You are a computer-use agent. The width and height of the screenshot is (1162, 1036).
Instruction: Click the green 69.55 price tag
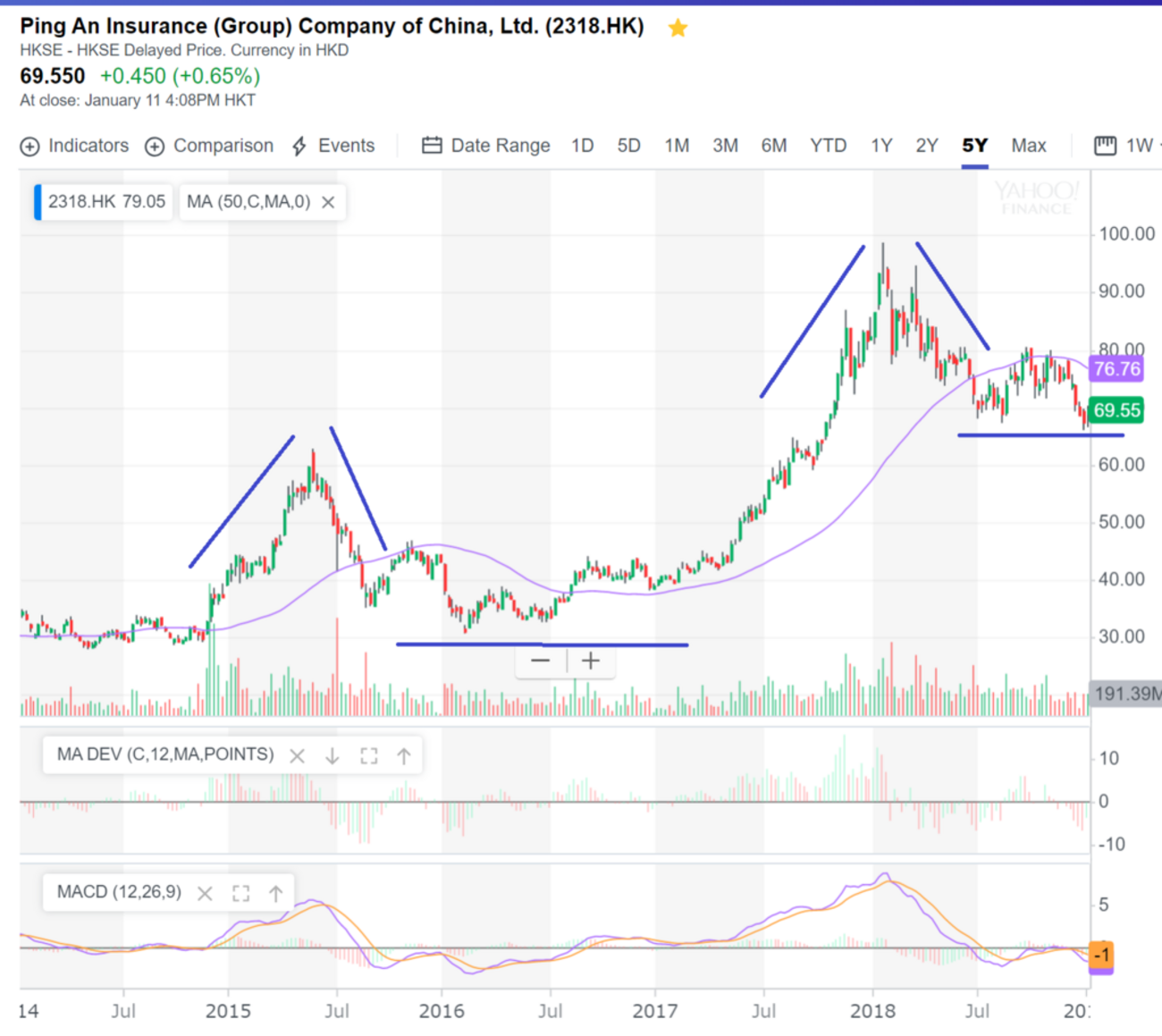(1116, 410)
